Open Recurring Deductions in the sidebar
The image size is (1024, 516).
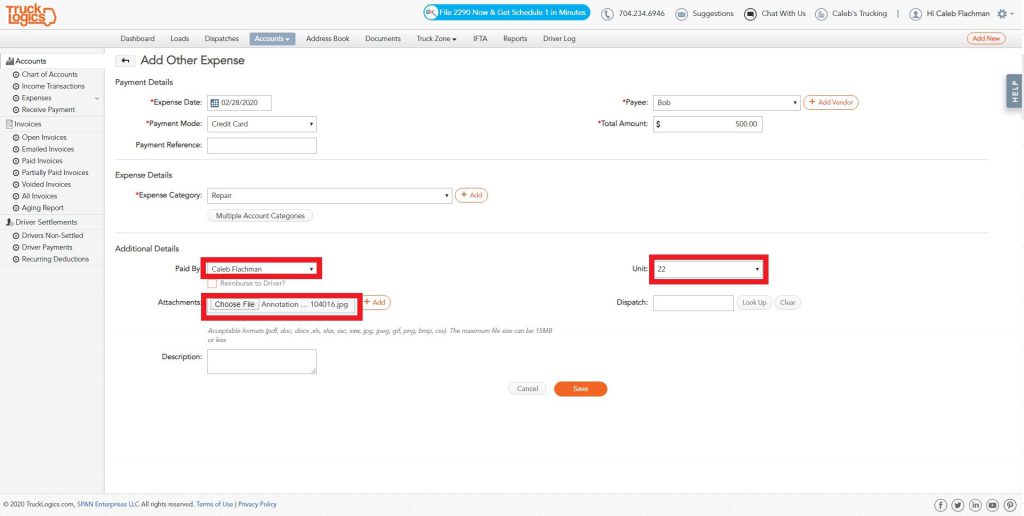click(x=55, y=259)
